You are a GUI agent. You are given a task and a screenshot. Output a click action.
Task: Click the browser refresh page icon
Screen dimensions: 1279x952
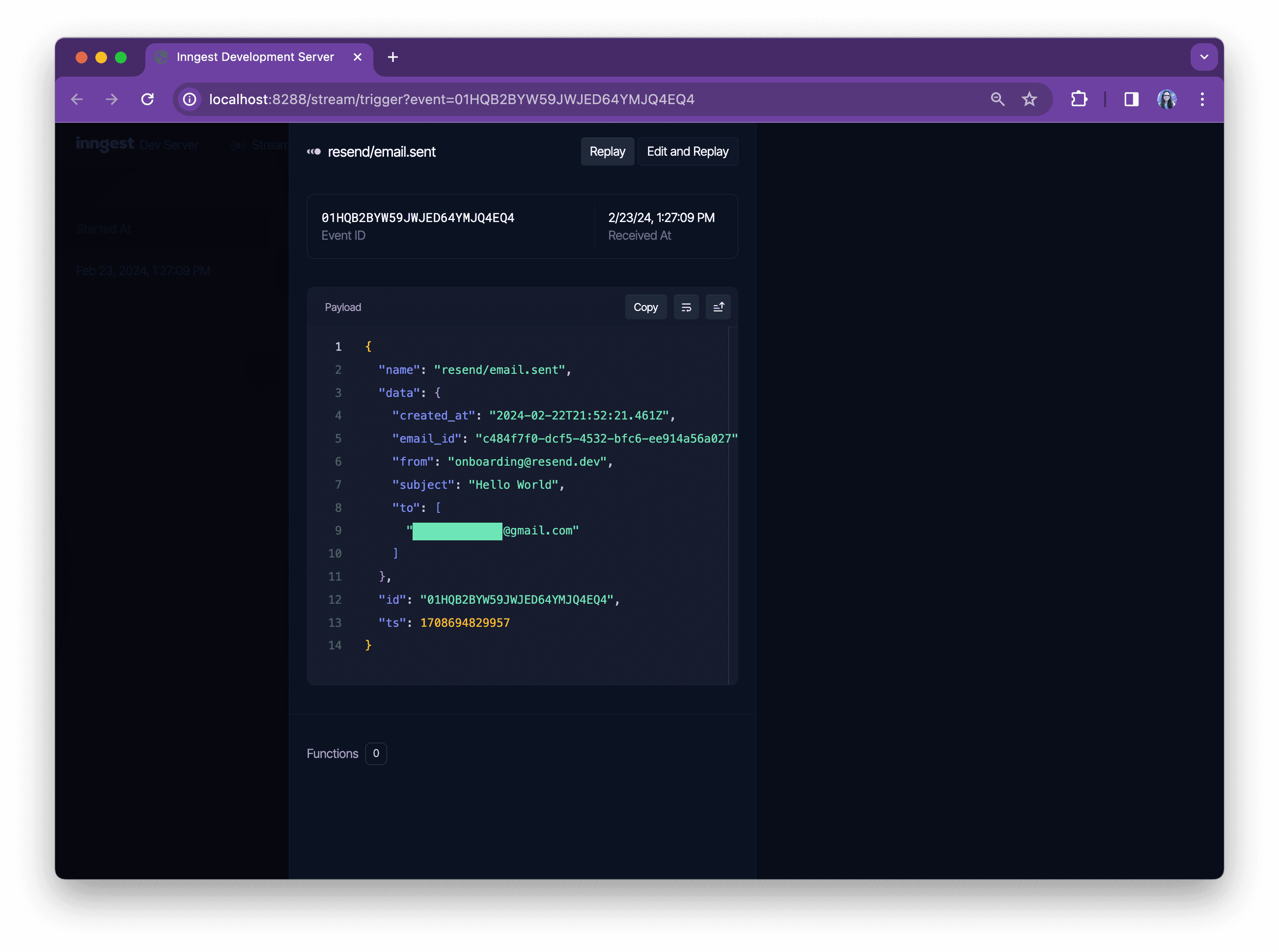(x=148, y=99)
